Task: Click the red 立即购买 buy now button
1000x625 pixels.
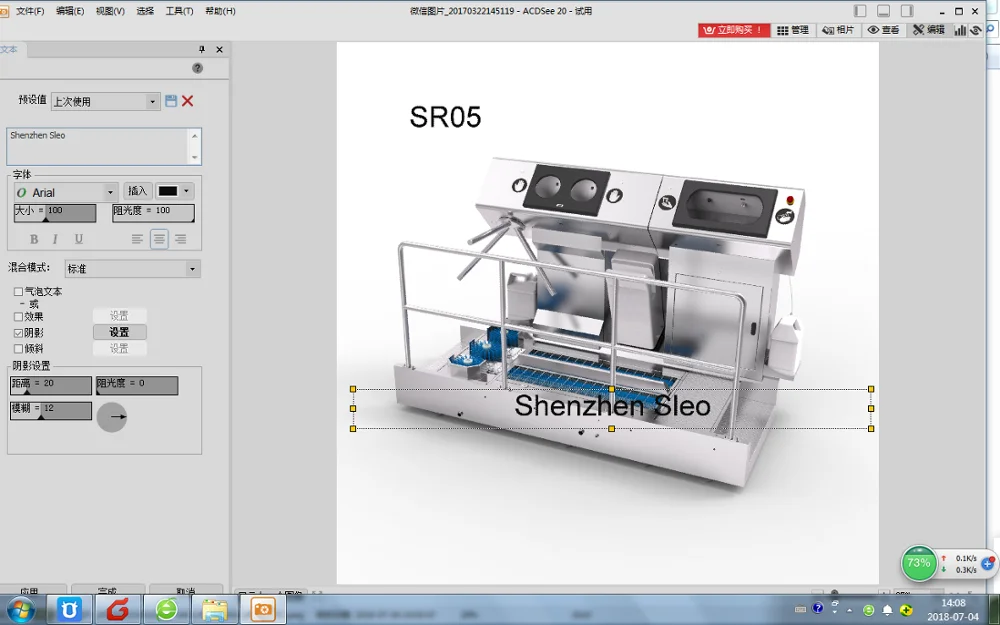Action: 734,30
